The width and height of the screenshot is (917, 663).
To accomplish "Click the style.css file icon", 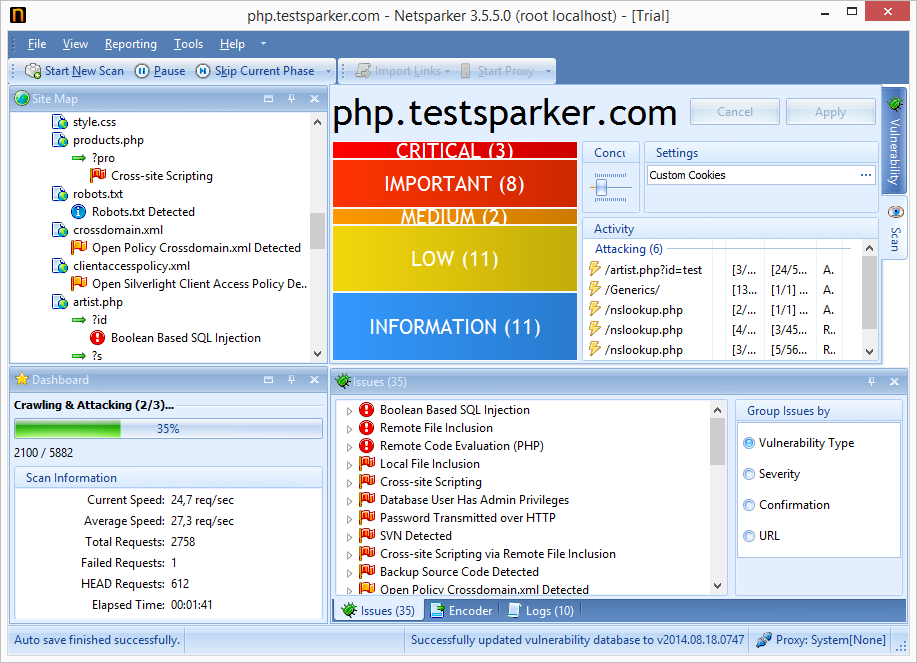I will click(x=60, y=122).
